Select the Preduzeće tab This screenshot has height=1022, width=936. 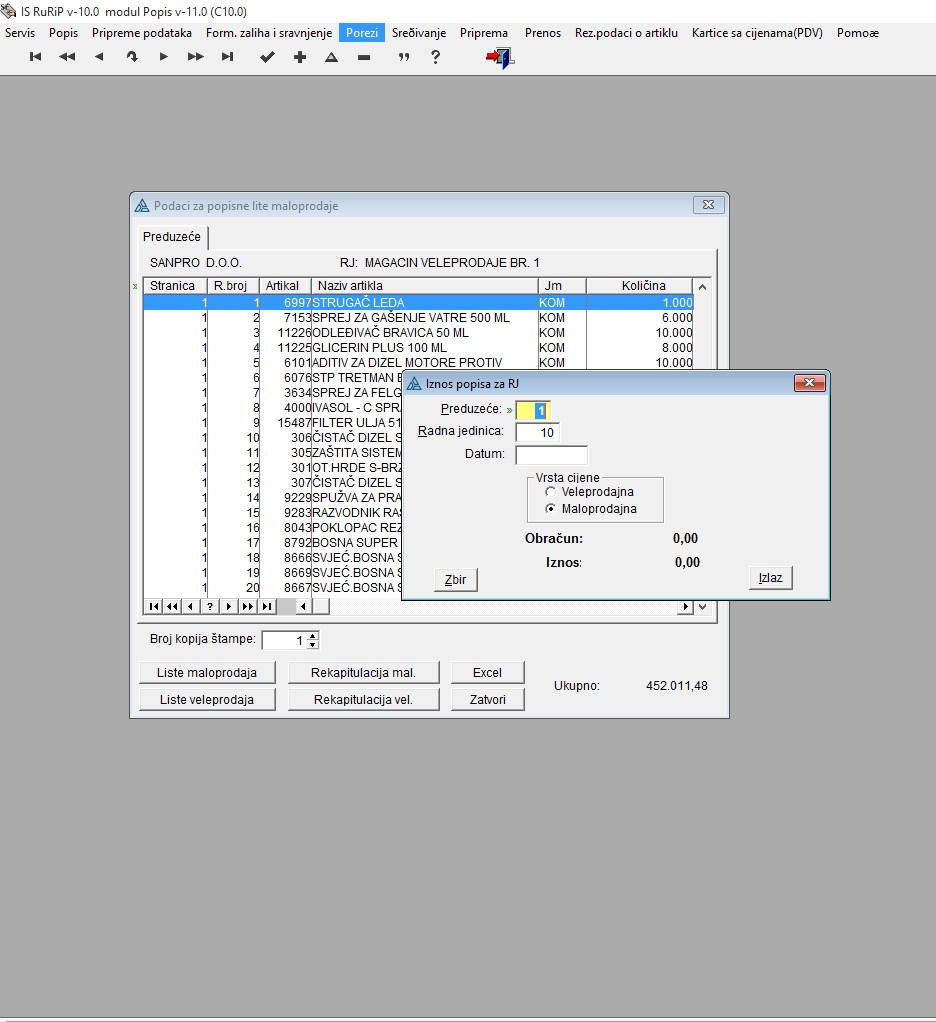[172, 237]
